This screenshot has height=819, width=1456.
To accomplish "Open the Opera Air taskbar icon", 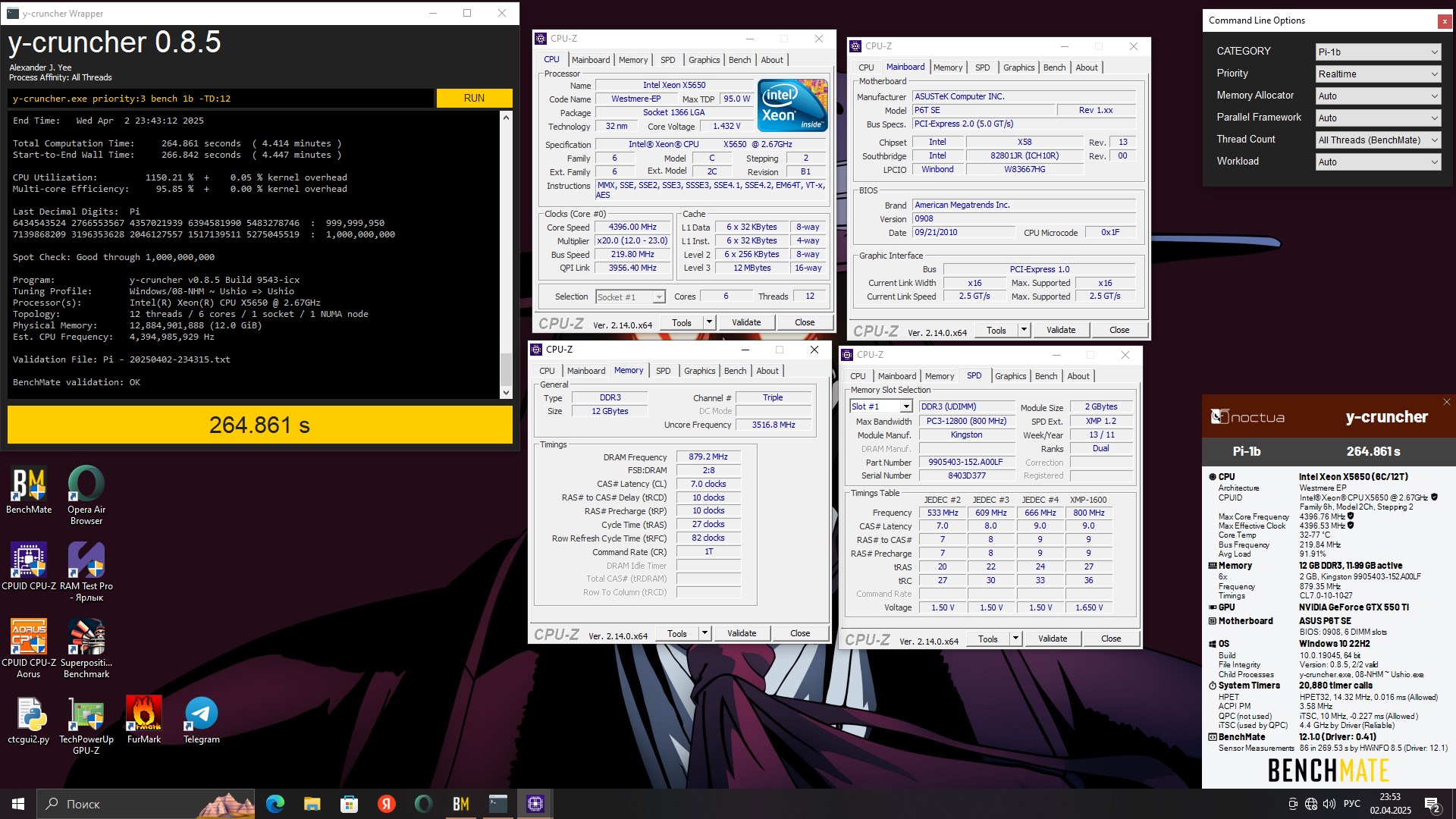I will pyautogui.click(x=423, y=804).
